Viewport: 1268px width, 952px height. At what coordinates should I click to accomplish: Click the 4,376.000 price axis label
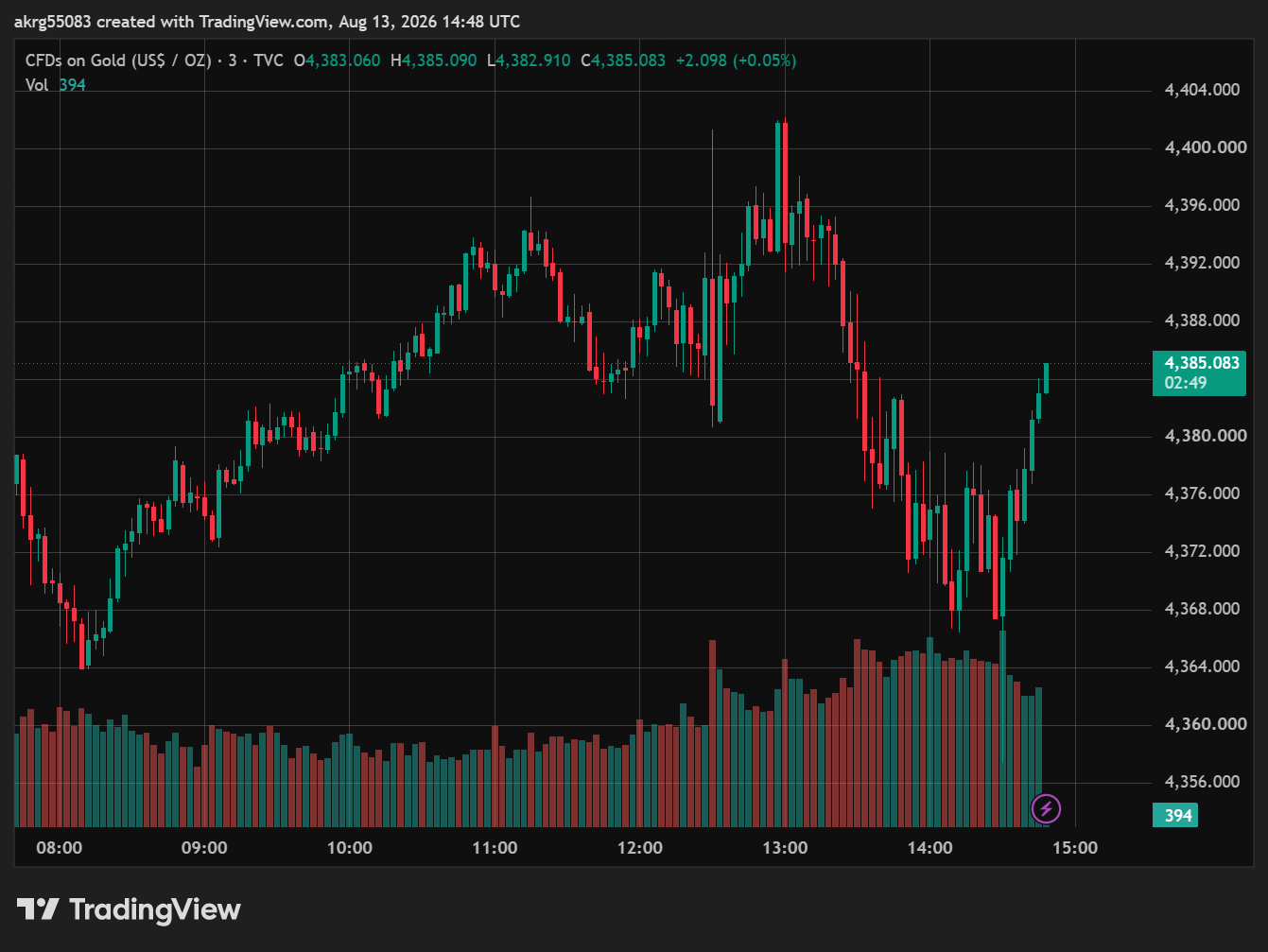1202,493
